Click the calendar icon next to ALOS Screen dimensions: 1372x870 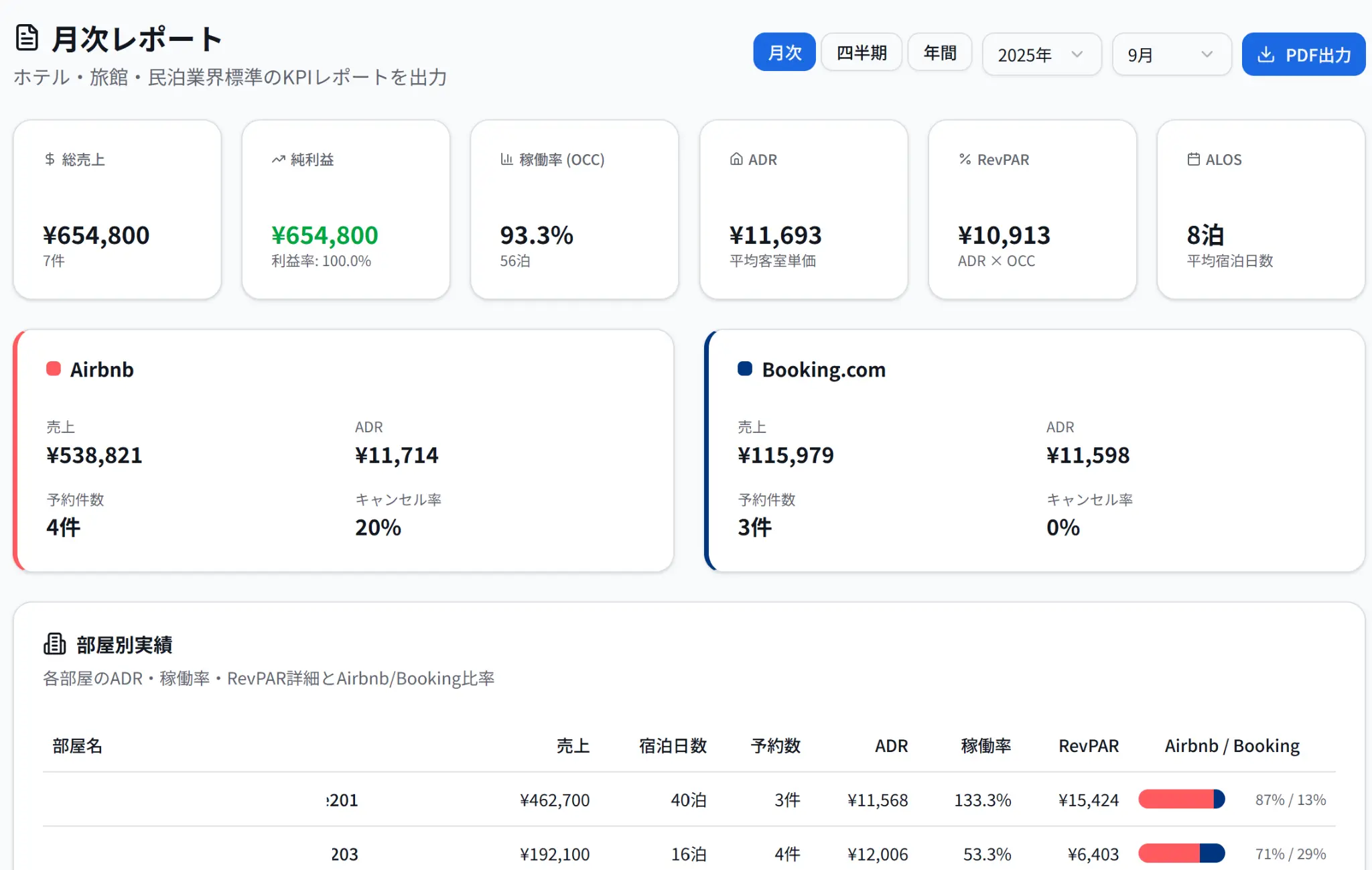point(1193,160)
